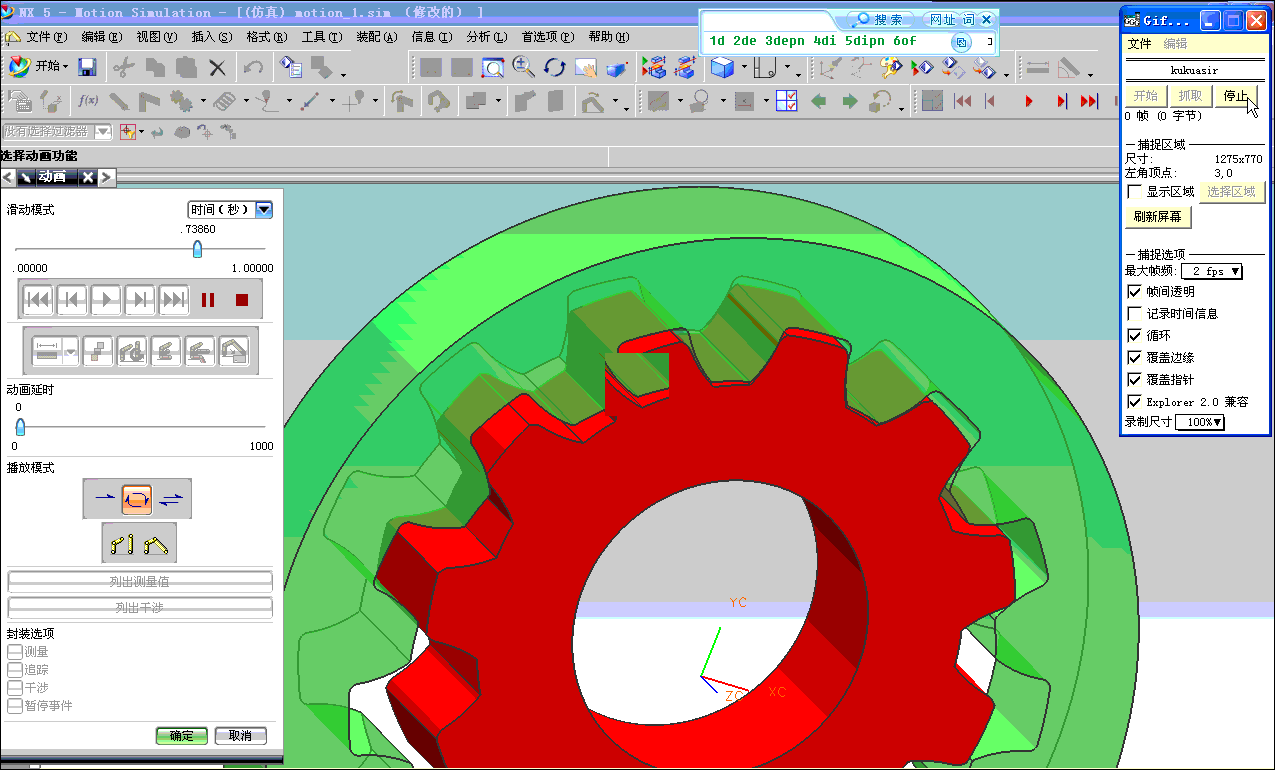The image size is (1275, 770).
Task: Uncheck the 循环 checkbox
Action: [1134, 336]
